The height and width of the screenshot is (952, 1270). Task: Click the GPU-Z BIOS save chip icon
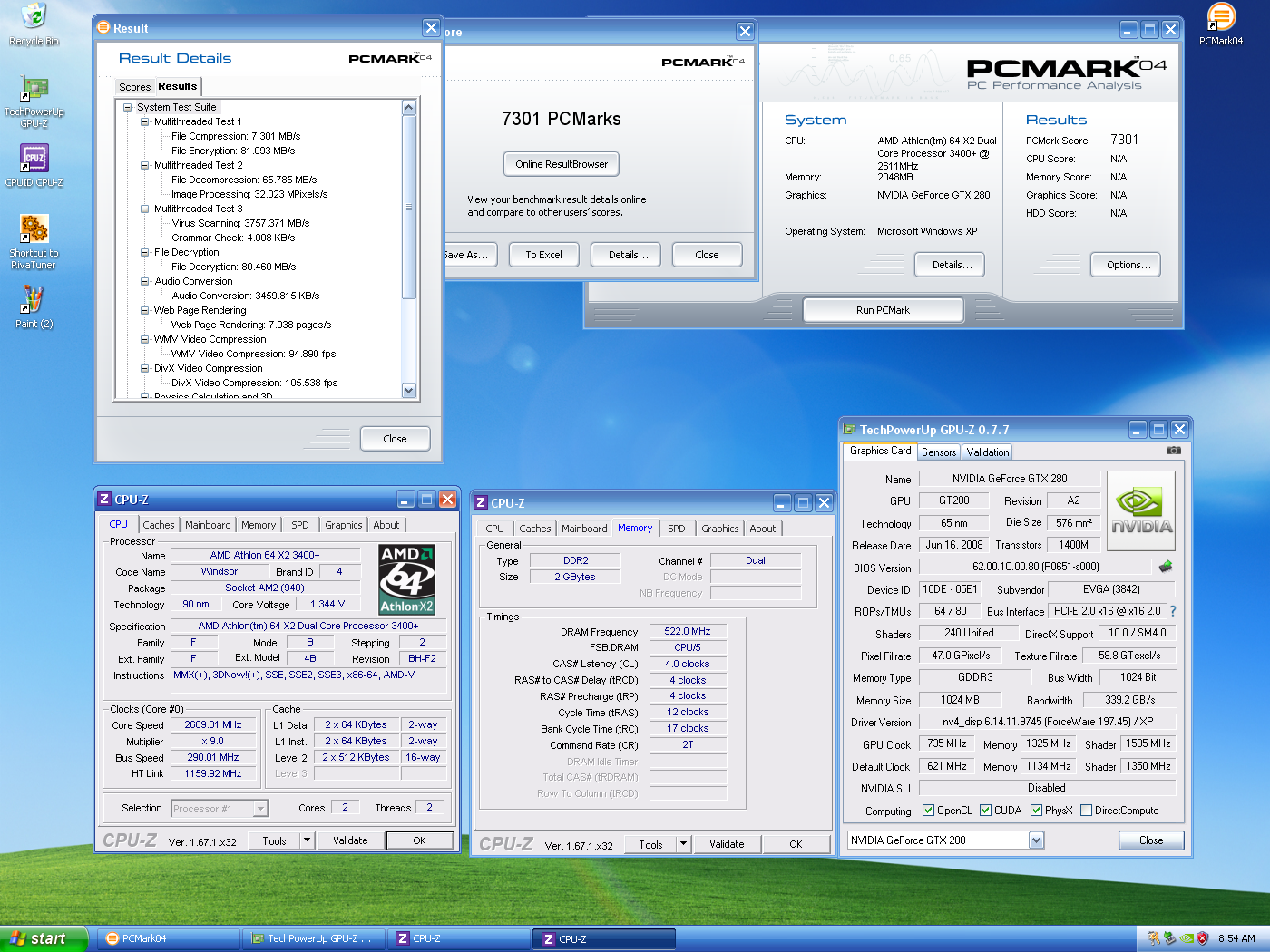tap(1166, 567)
